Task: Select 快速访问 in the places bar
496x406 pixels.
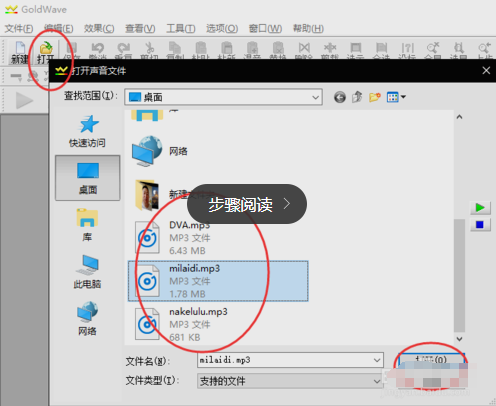Action: pyautogui.click(x=87, y=131)
